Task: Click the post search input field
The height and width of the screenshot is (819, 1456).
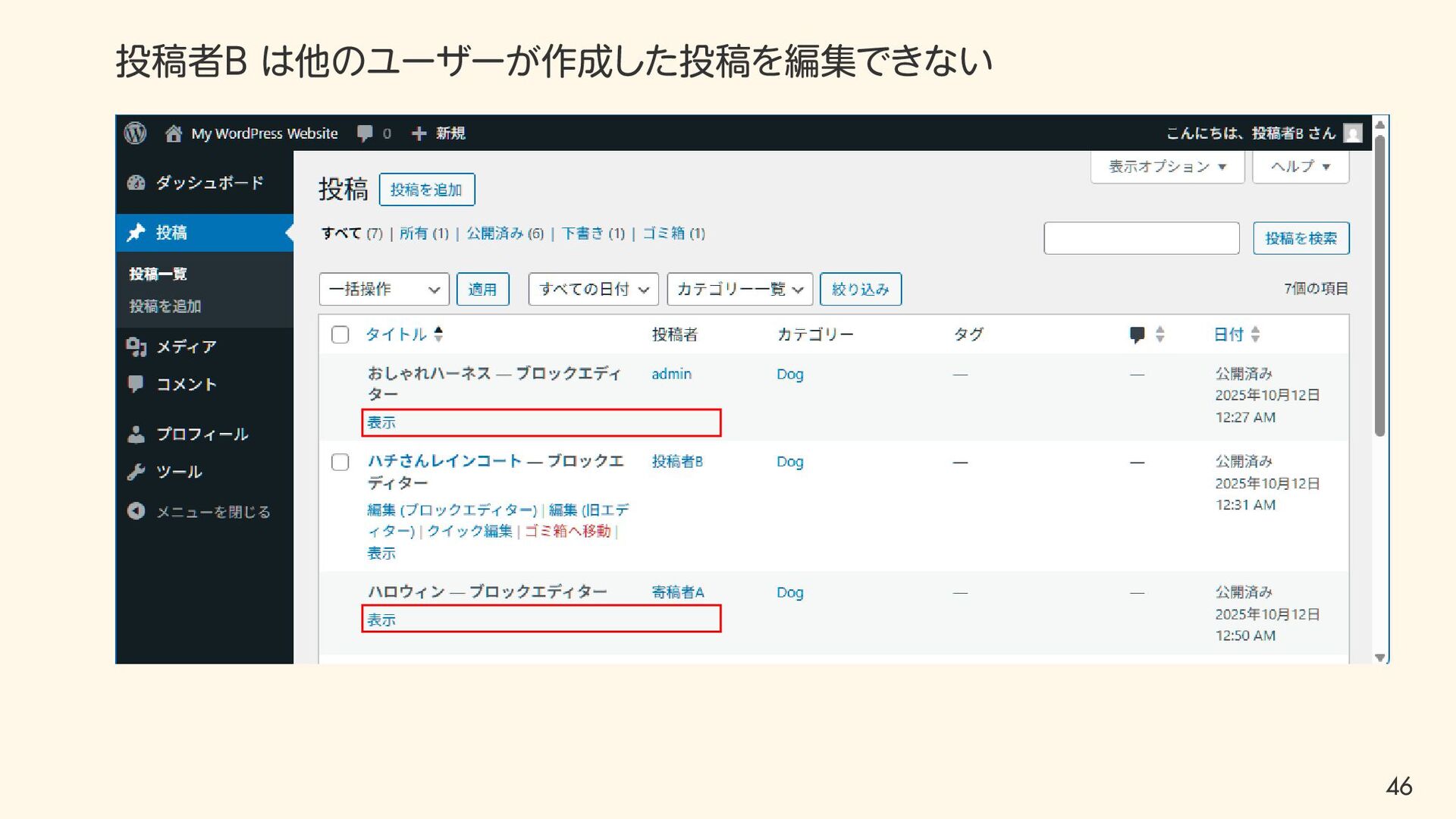Action: click(1141, 238)
